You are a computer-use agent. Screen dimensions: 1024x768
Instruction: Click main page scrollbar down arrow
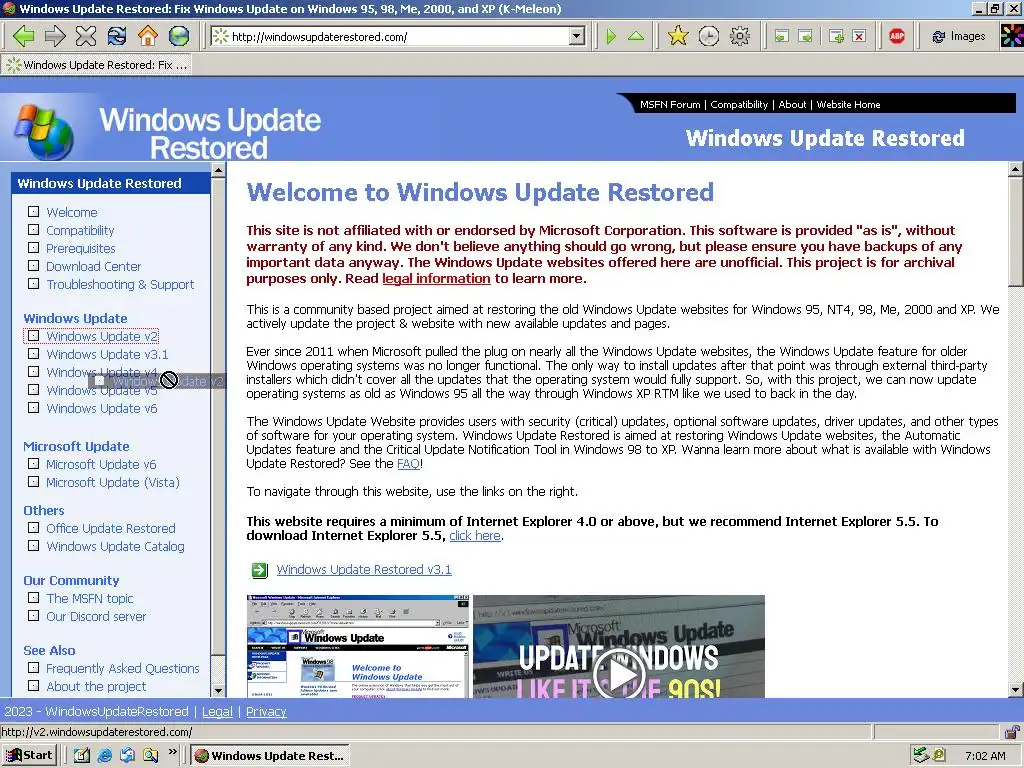[1016, 690]
